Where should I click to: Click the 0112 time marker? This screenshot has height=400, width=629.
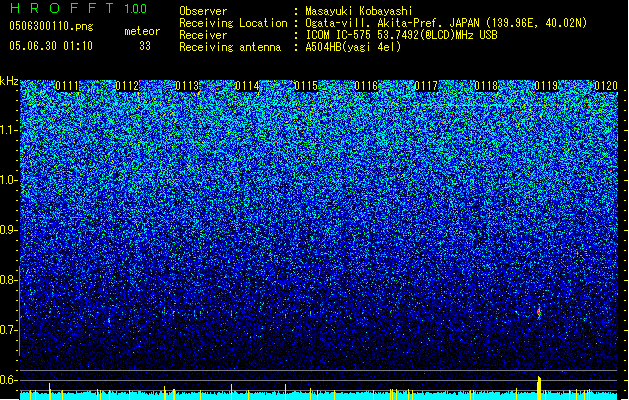point(127,86)
